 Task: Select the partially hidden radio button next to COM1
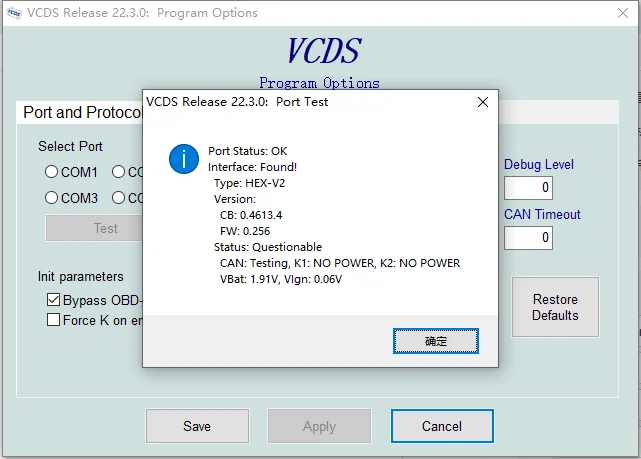pos(118,172)
